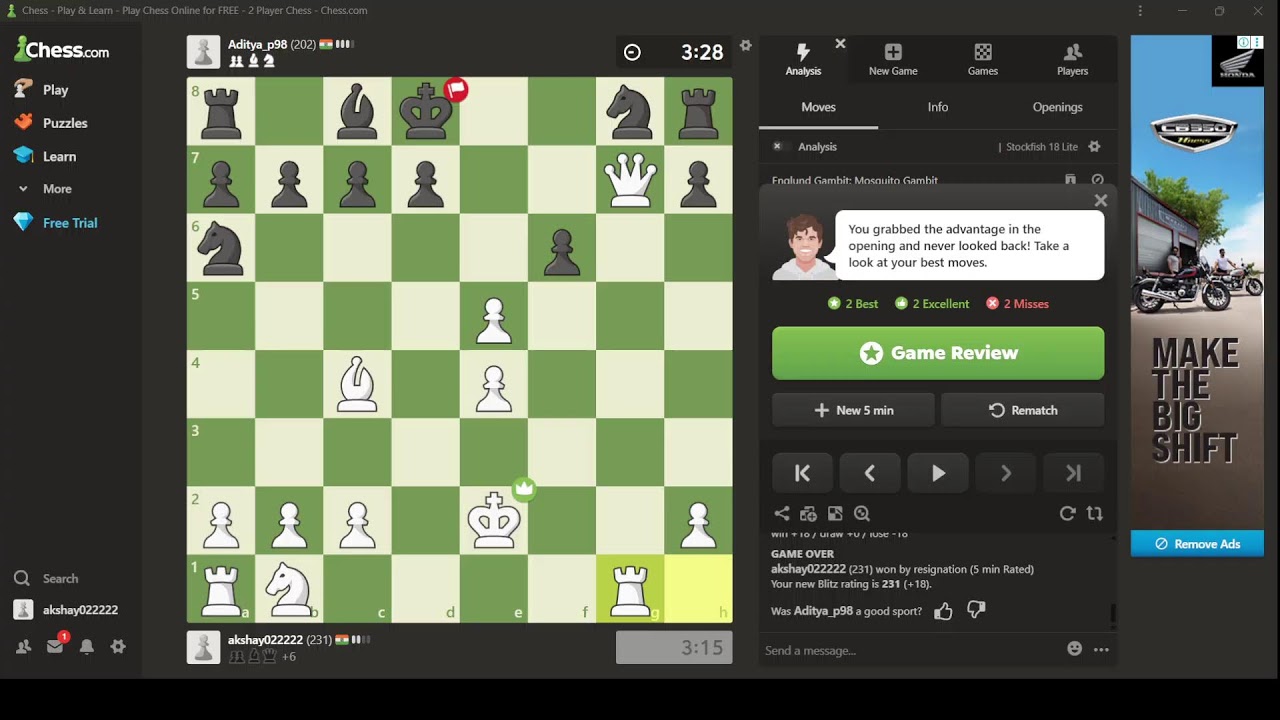Request a Rematch
The width and height of the screenshot is (1280, 720).
[1023, 410]
